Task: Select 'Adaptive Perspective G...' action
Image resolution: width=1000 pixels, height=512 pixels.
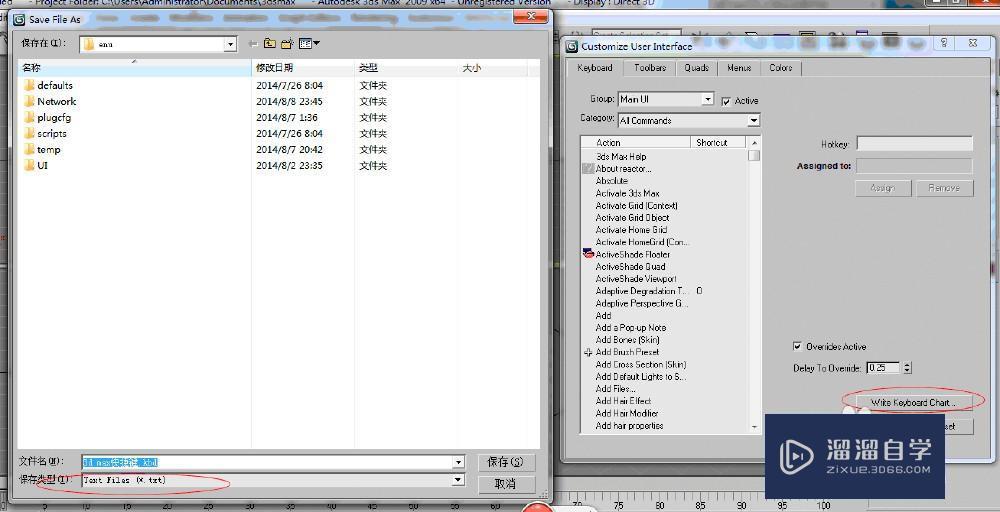Action: tap(642, 304)
